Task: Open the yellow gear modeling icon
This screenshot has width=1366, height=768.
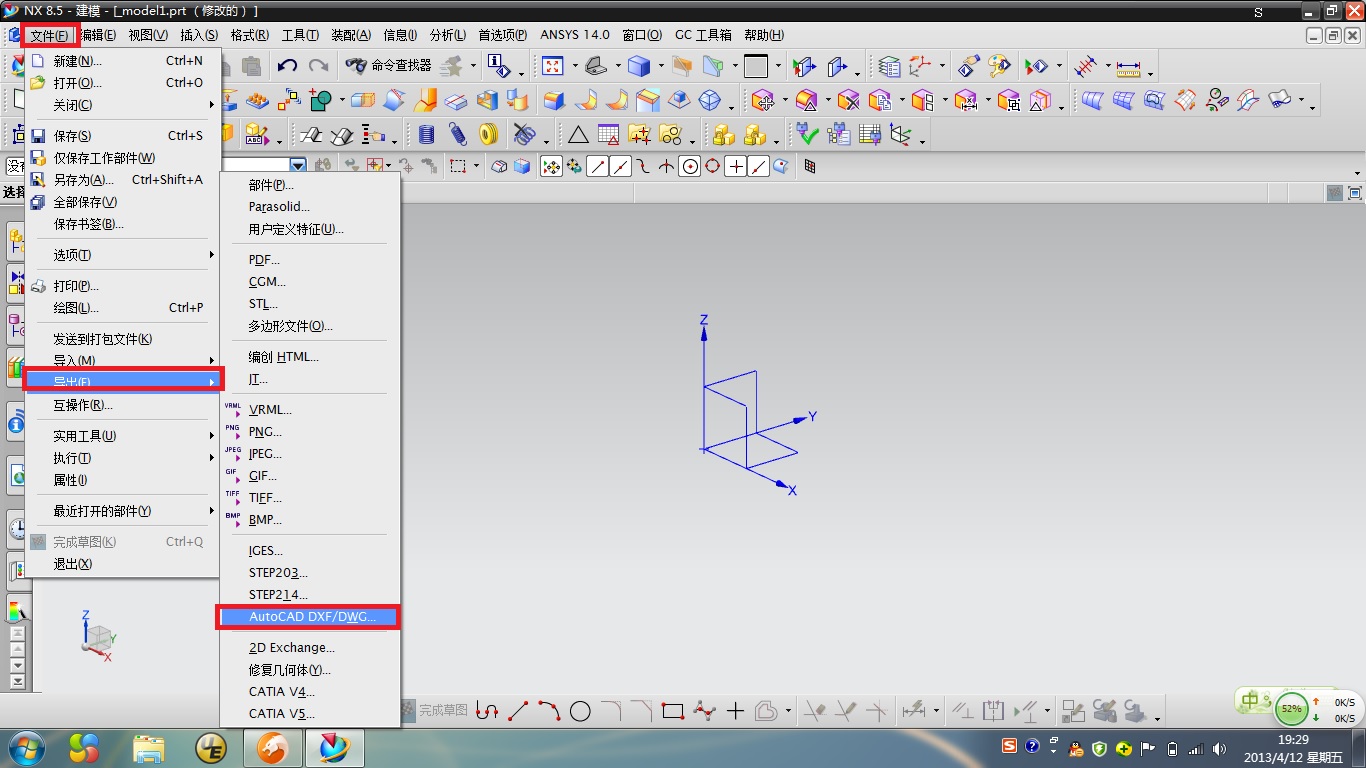Action: [488, 134]
